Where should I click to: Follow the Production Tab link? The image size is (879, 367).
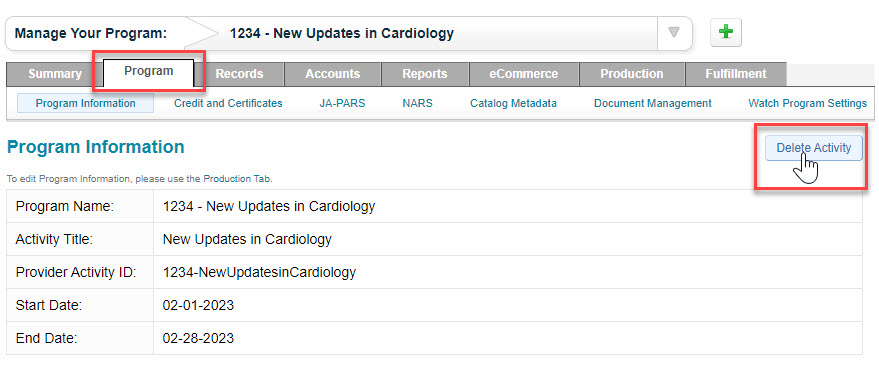(x=237, y=179)
